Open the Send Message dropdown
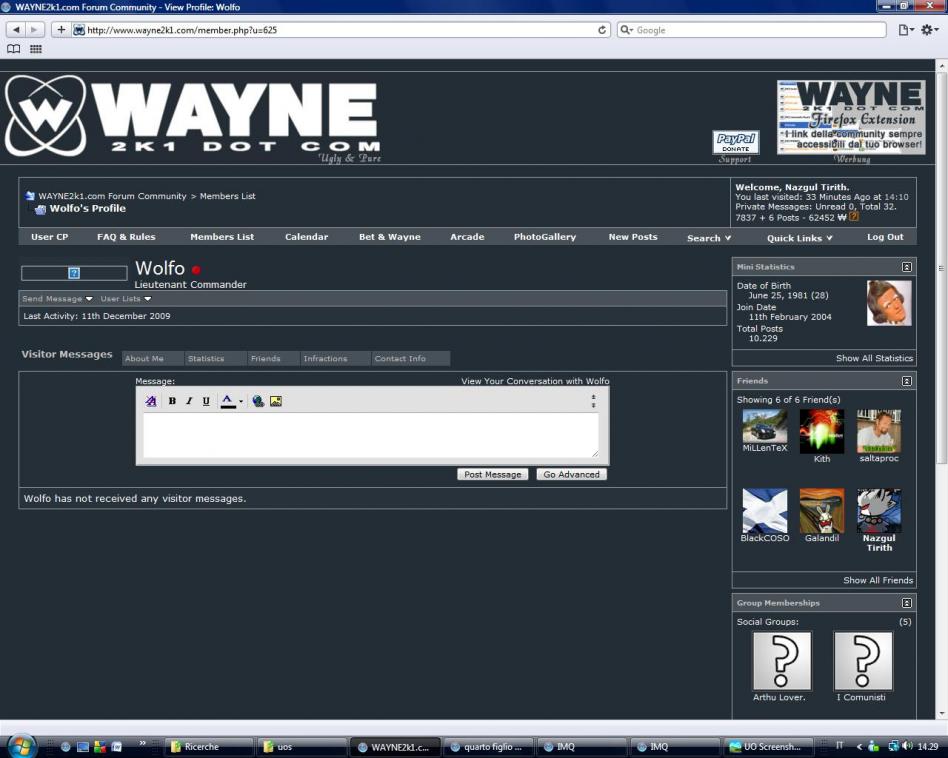This screenshot has width=948, height=758. 57,299
